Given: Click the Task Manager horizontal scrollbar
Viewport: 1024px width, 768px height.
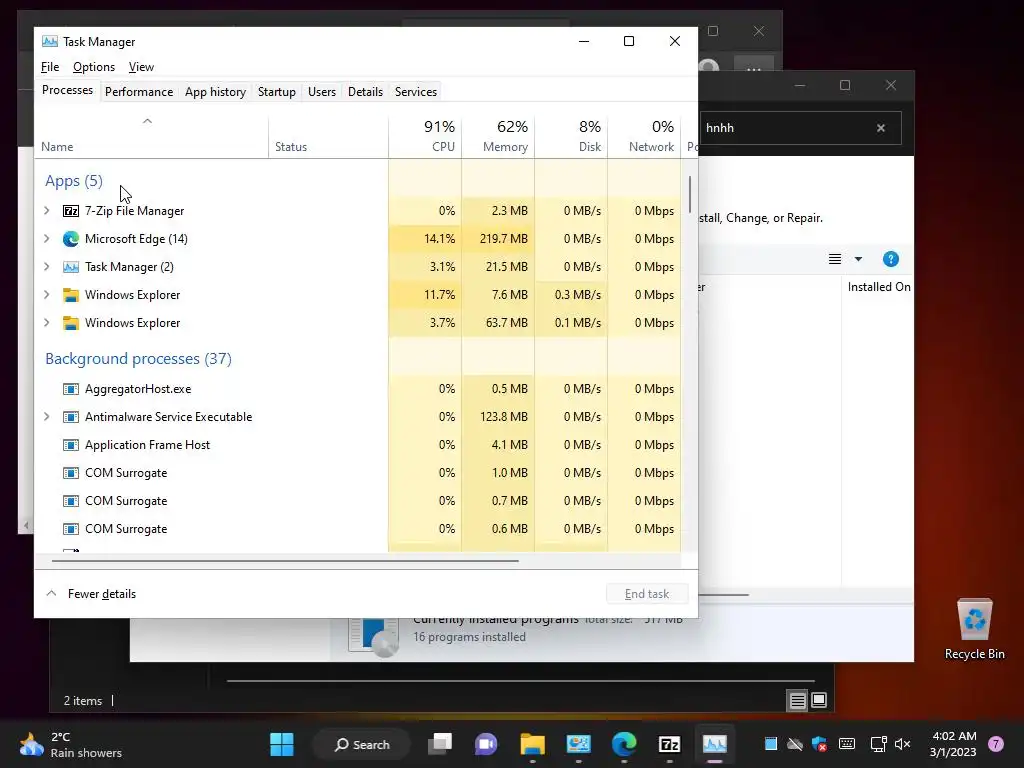Looking at the screenshot, I should click(x=285, y=560).
